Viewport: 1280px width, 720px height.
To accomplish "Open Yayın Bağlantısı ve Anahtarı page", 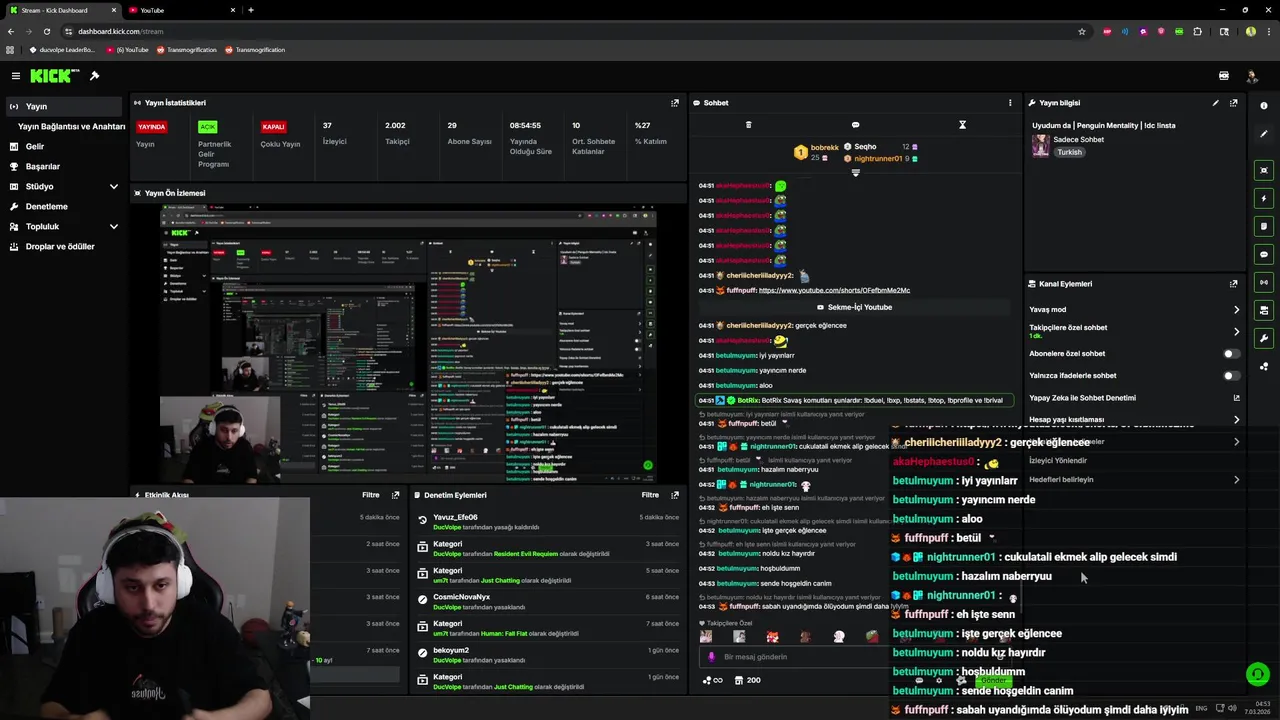I will pyautogui.click(x=71, y=127).
